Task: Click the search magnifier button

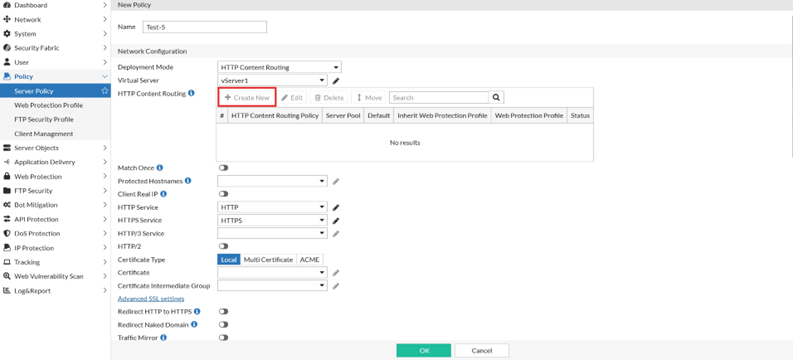Action: tap(496, 98)
